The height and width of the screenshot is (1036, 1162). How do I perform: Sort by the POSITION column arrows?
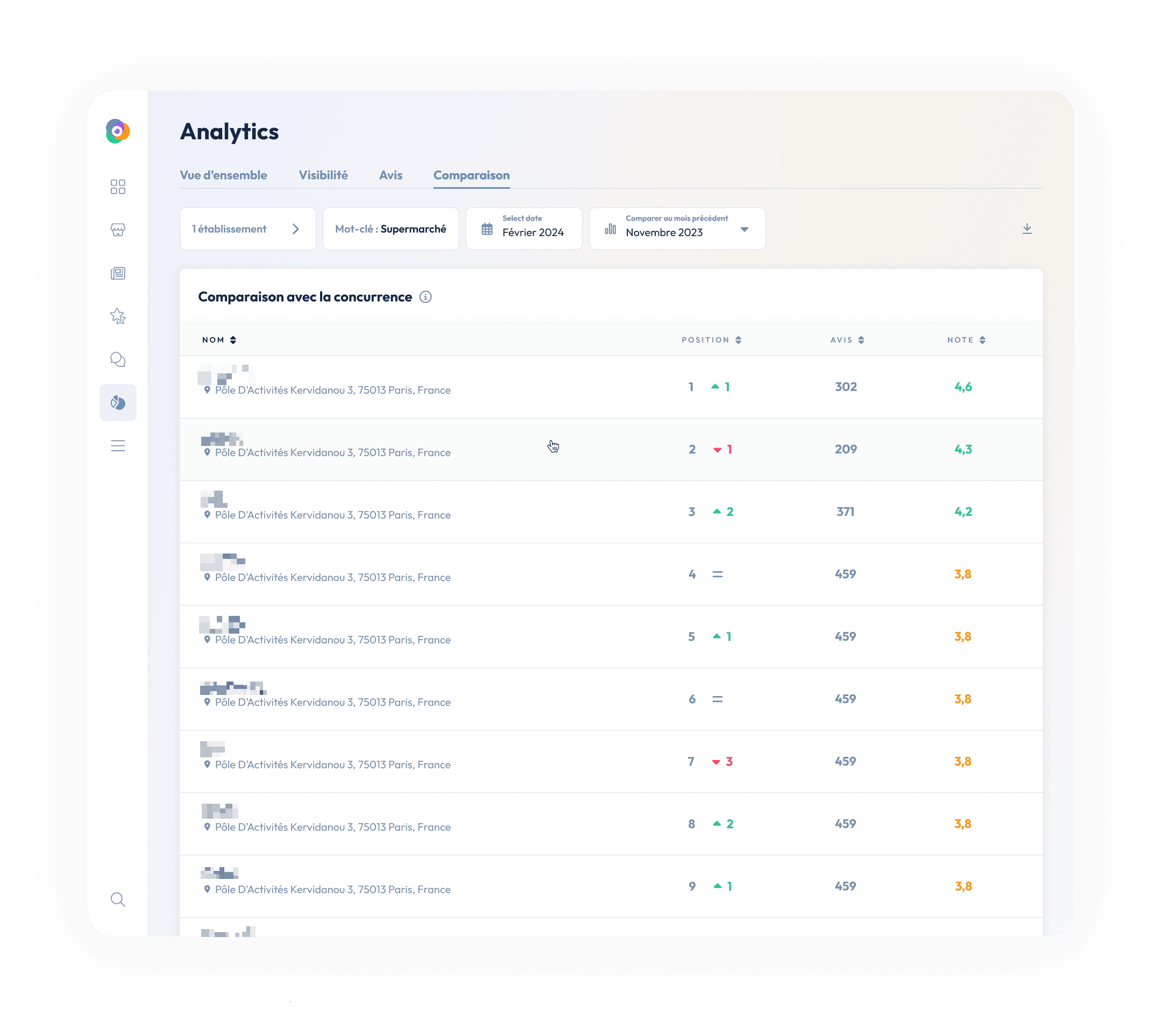click(x=738, y=340)
